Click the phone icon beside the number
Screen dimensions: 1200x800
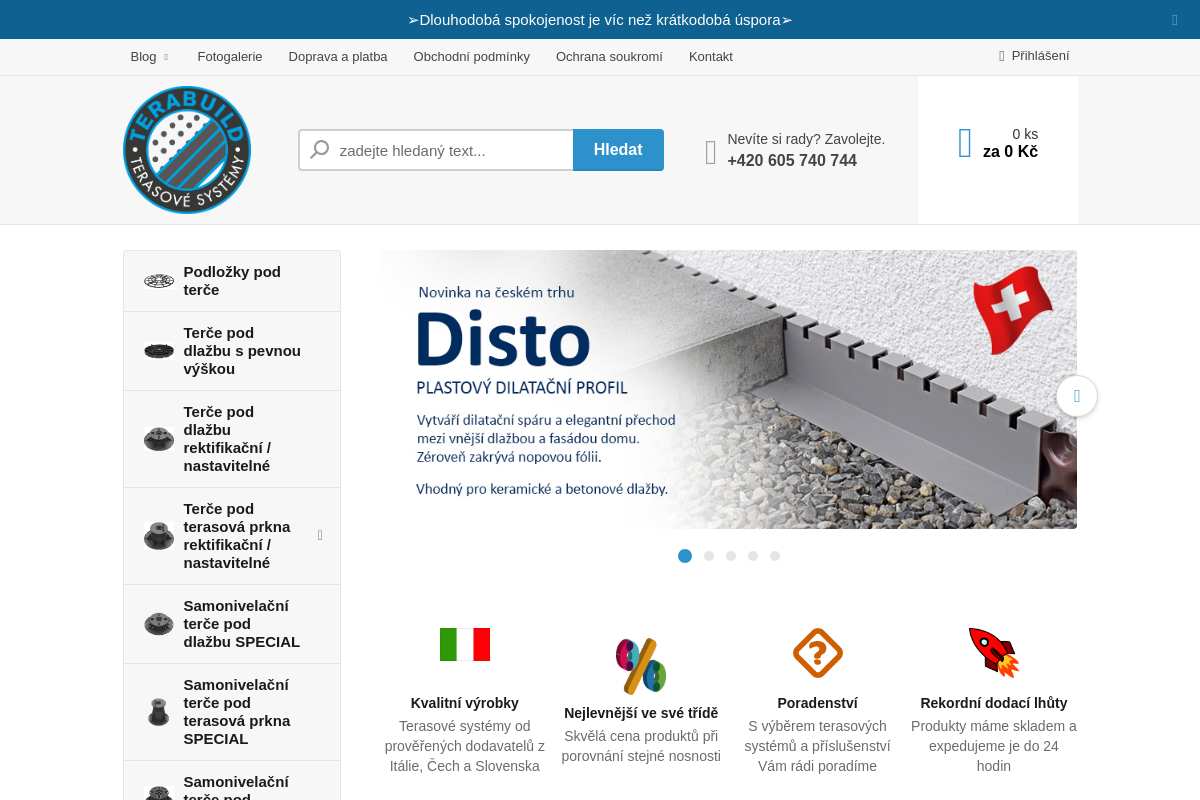point(711,152)
